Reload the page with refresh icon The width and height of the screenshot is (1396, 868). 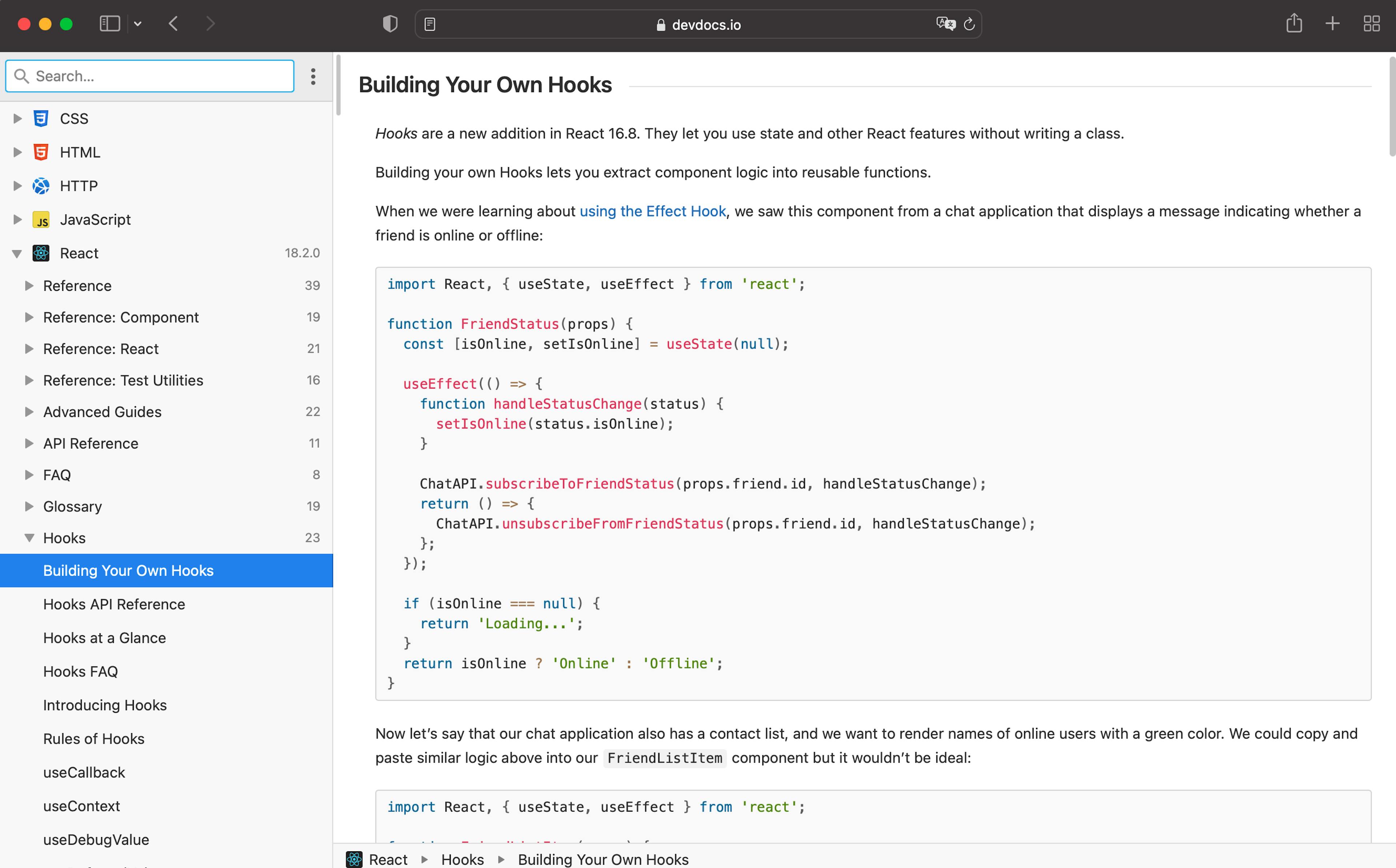click(970, 24)
